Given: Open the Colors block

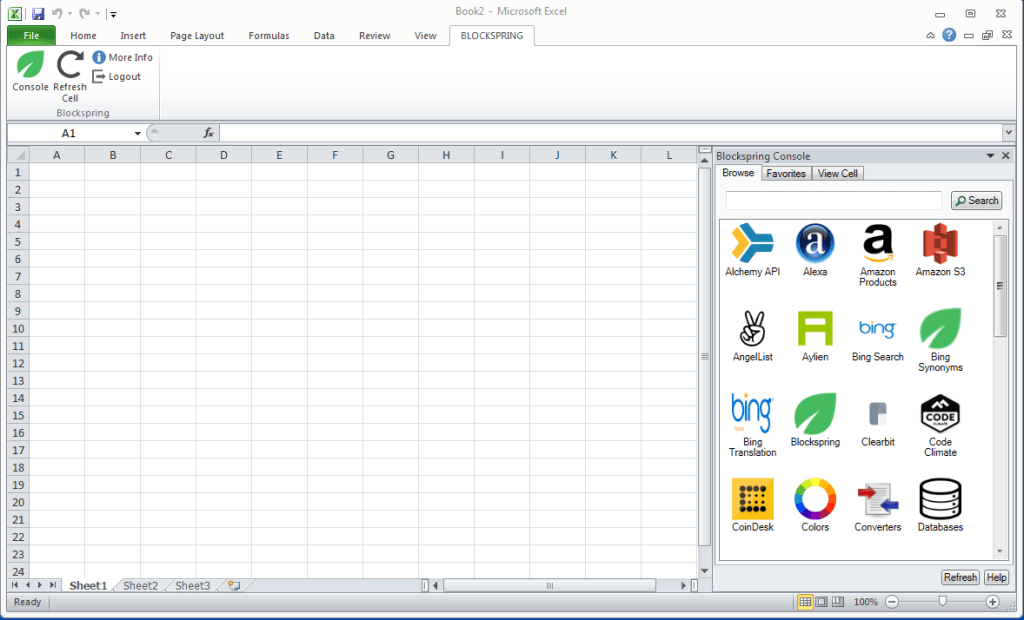Looking at the screenshot, I should (815, 506).
